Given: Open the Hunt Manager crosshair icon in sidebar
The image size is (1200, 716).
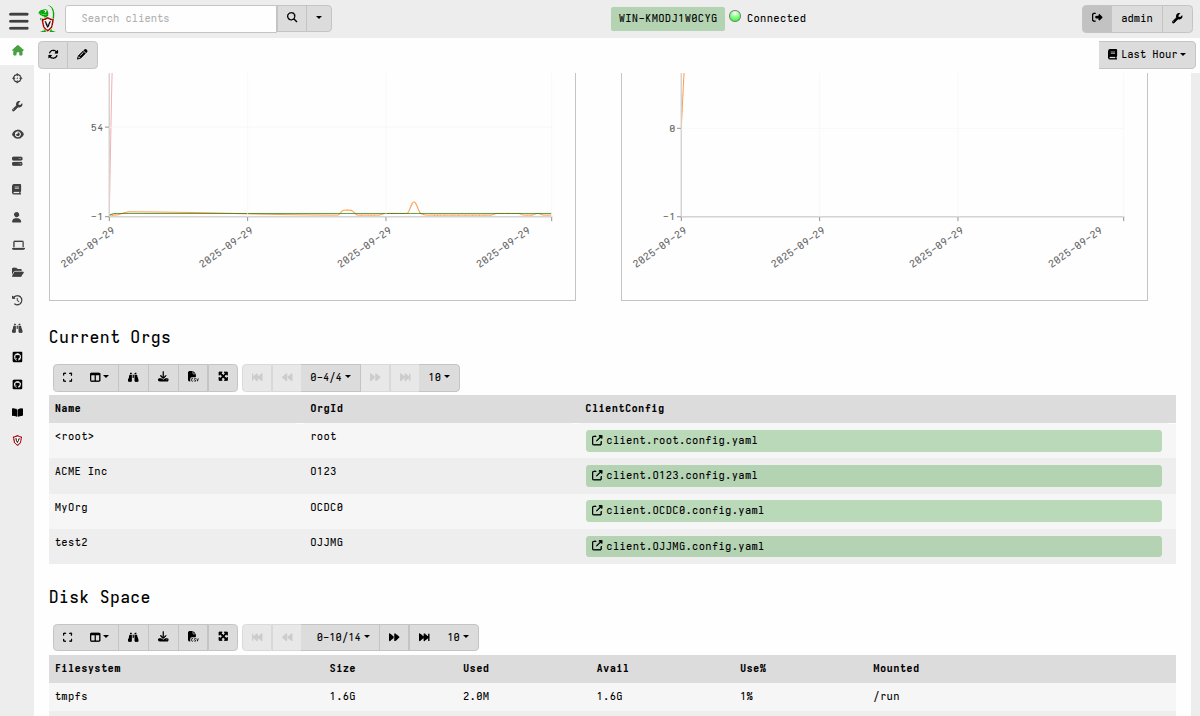Looking at the screenshot, I should point(17,78).
